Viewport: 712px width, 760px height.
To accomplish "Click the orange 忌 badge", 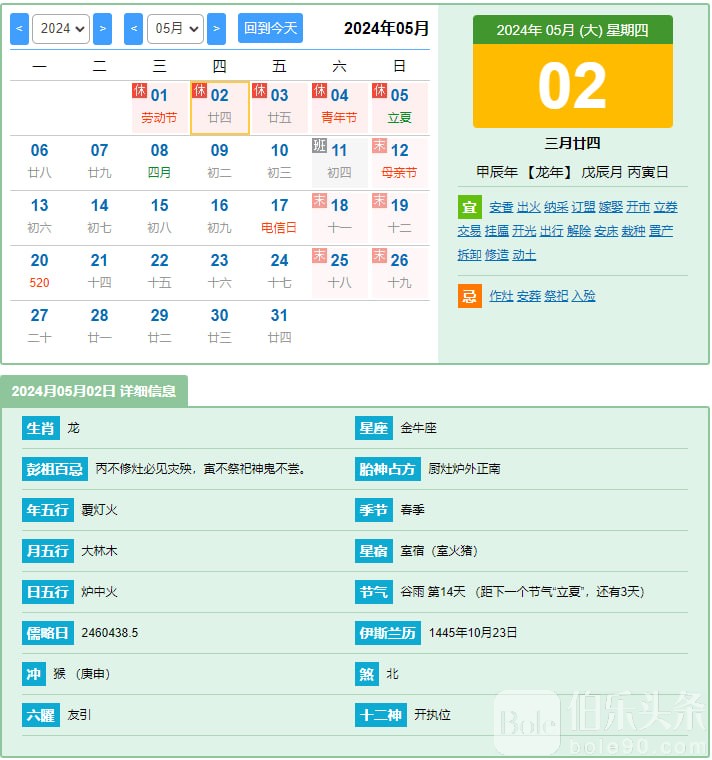I will click(x=469, y=296).
